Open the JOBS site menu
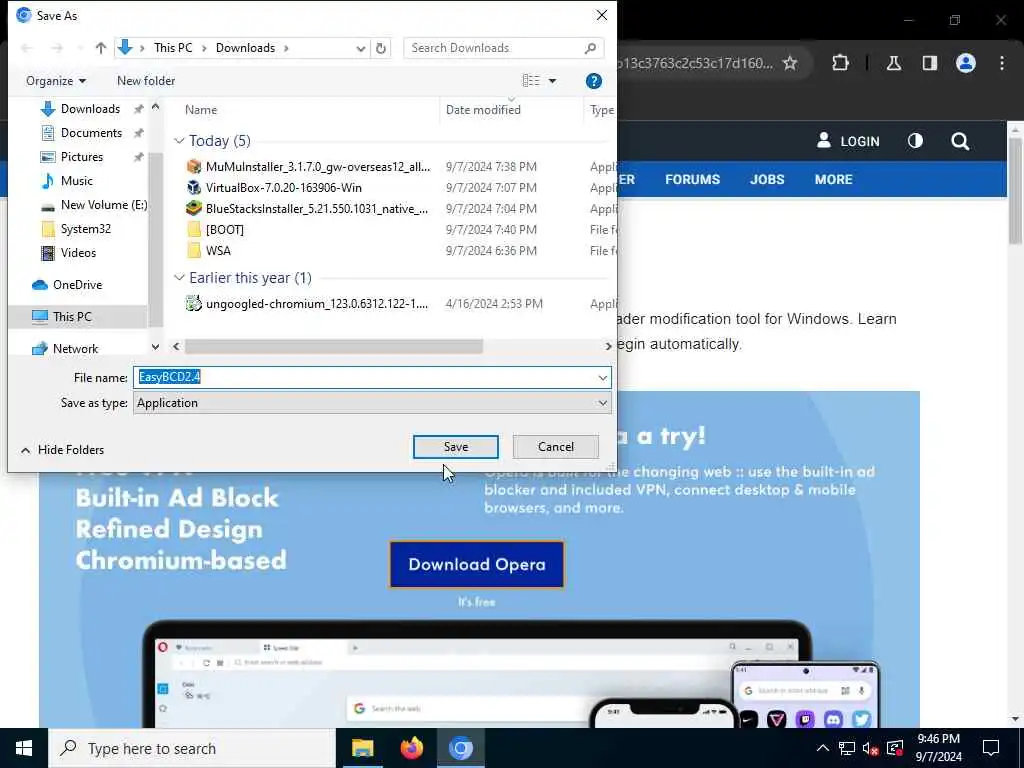This screenshot has width=1024, height=768. click(x=767, y=180)
